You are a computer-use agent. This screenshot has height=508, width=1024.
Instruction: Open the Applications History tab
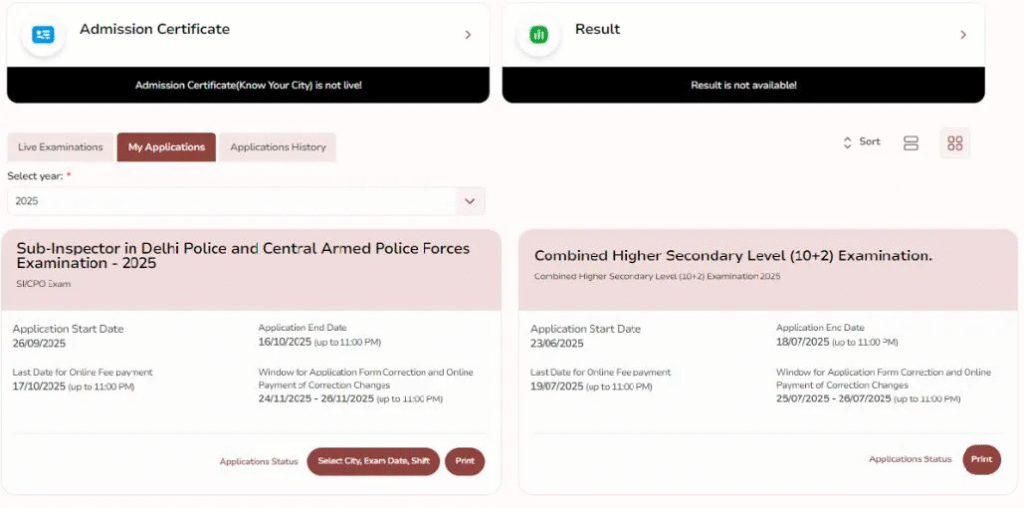click(278, 147)
